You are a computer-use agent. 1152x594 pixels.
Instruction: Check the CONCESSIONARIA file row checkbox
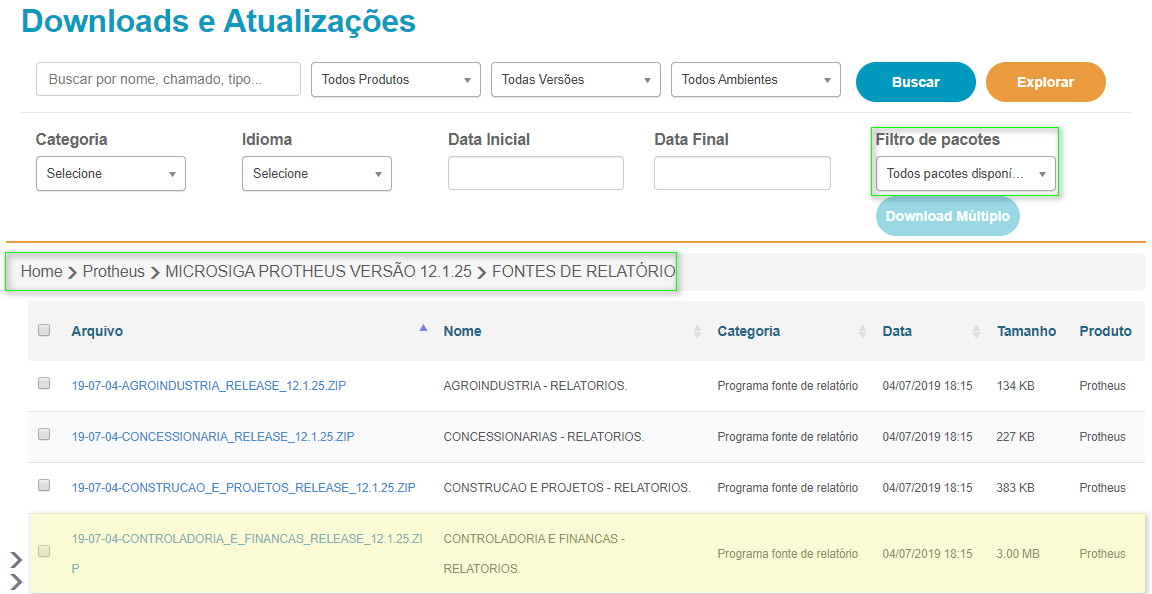click(x=44, y=434)
